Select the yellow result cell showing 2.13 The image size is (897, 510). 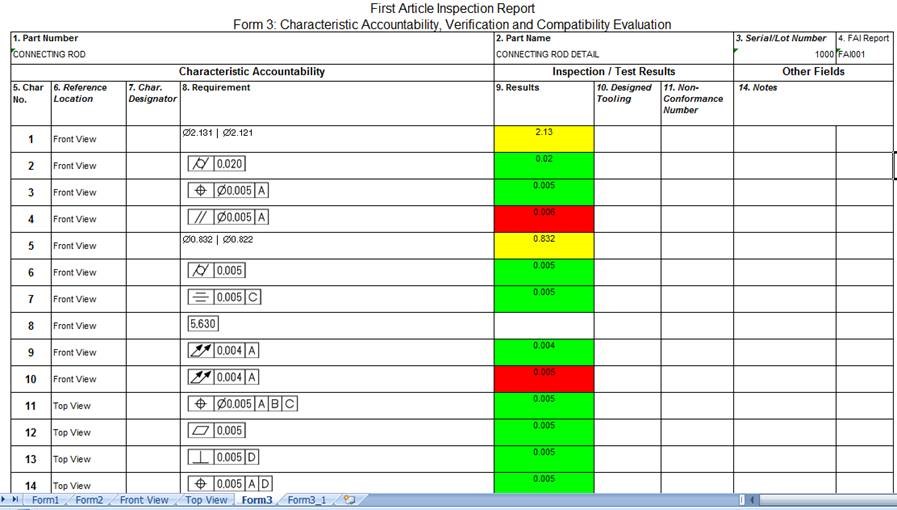pyautogui.click(x=544, y=139)
